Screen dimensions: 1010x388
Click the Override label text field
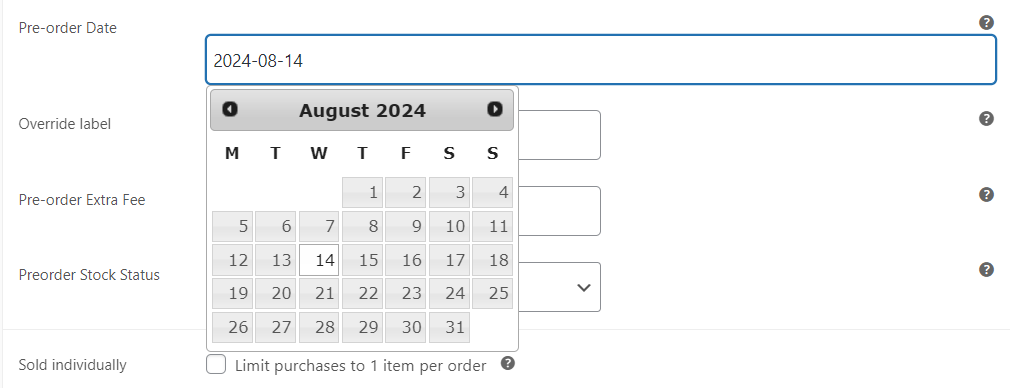coord(560,135)
